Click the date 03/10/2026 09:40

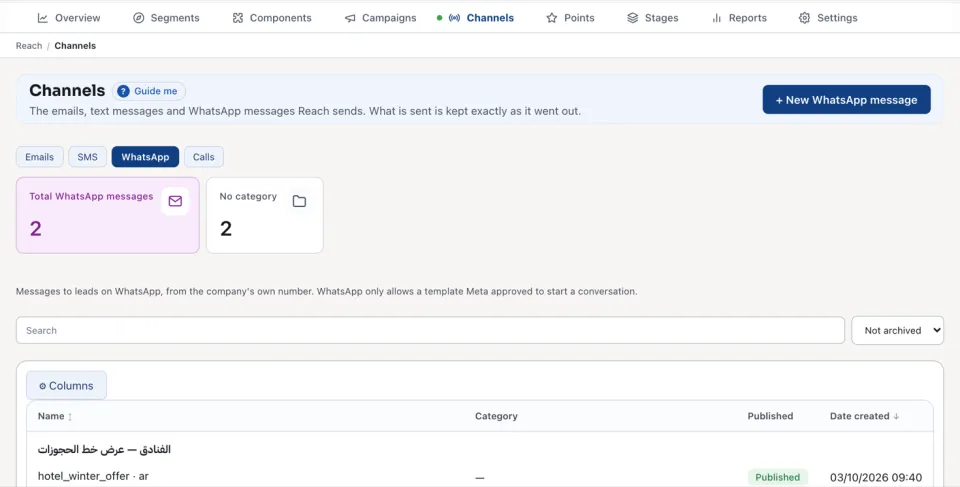[876, 478]
